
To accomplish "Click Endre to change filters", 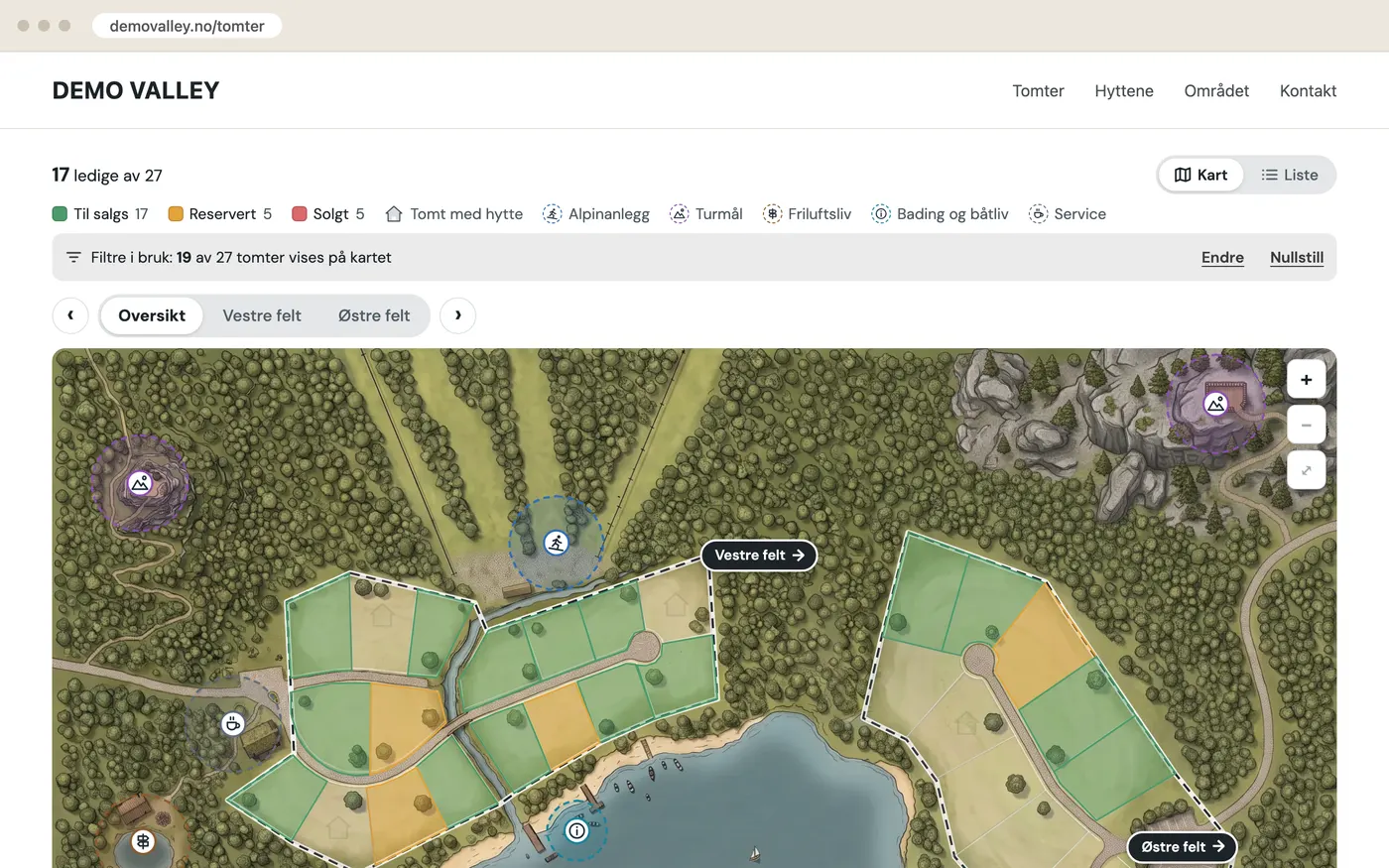I will tap(1222, 257).
